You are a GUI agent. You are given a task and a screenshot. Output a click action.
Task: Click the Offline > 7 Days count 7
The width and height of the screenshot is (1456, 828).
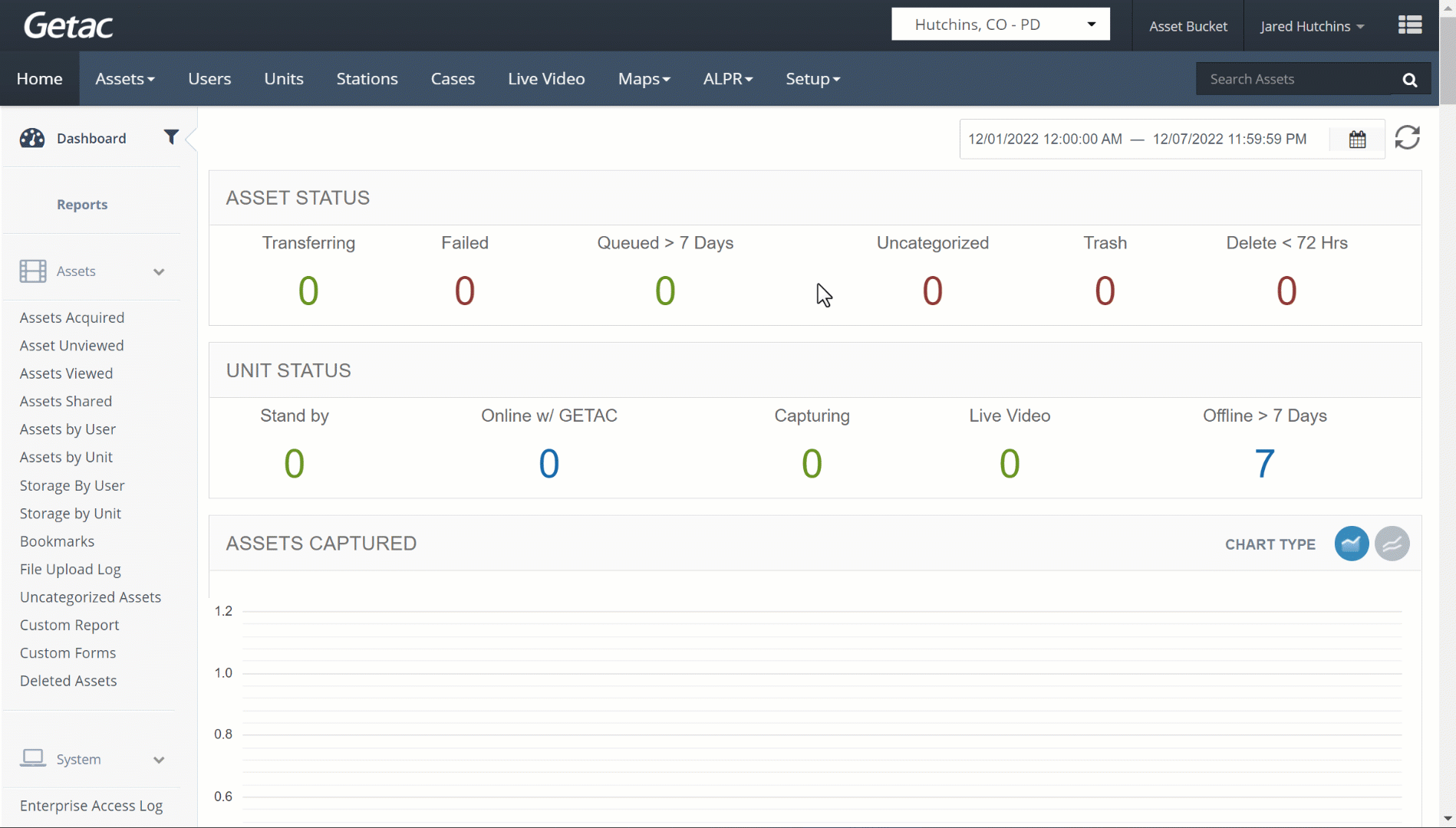coord(1264,464)
